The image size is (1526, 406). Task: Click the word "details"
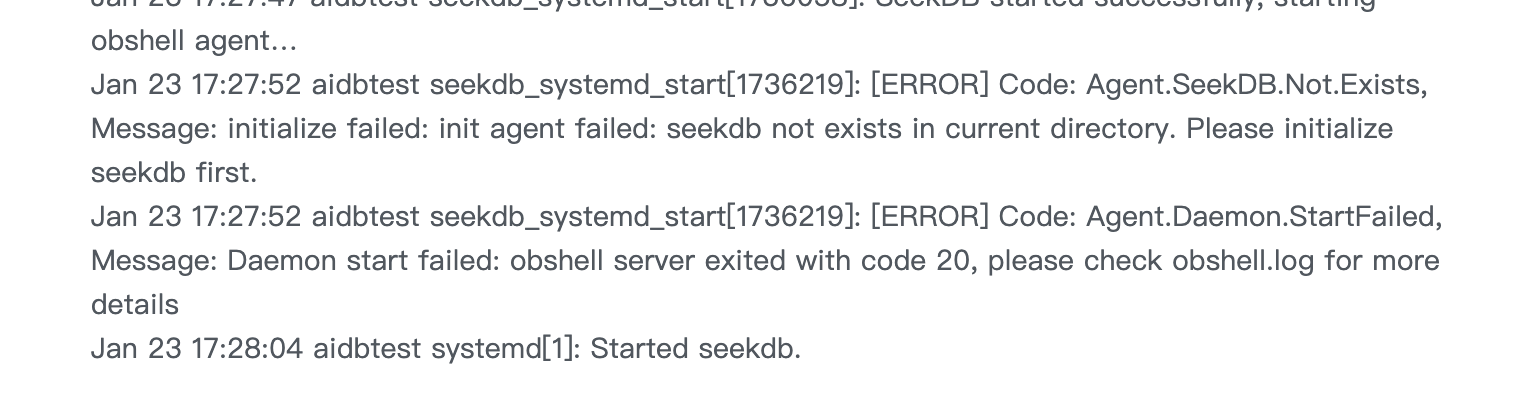pos(135,305)
